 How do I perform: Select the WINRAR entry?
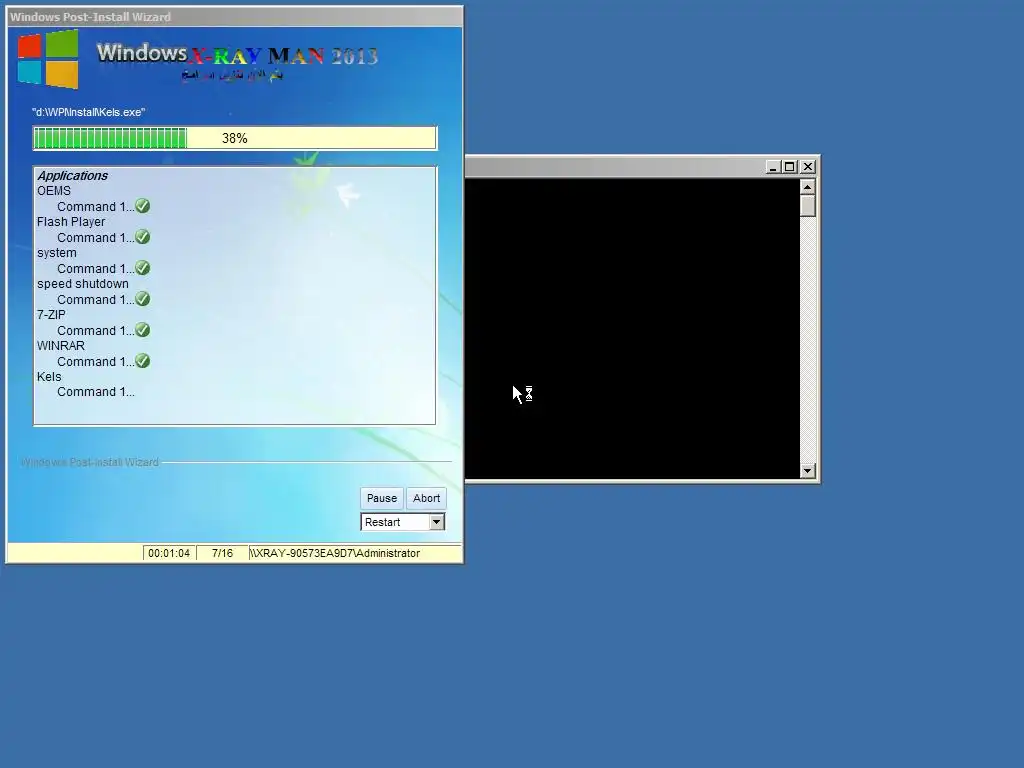61,346
